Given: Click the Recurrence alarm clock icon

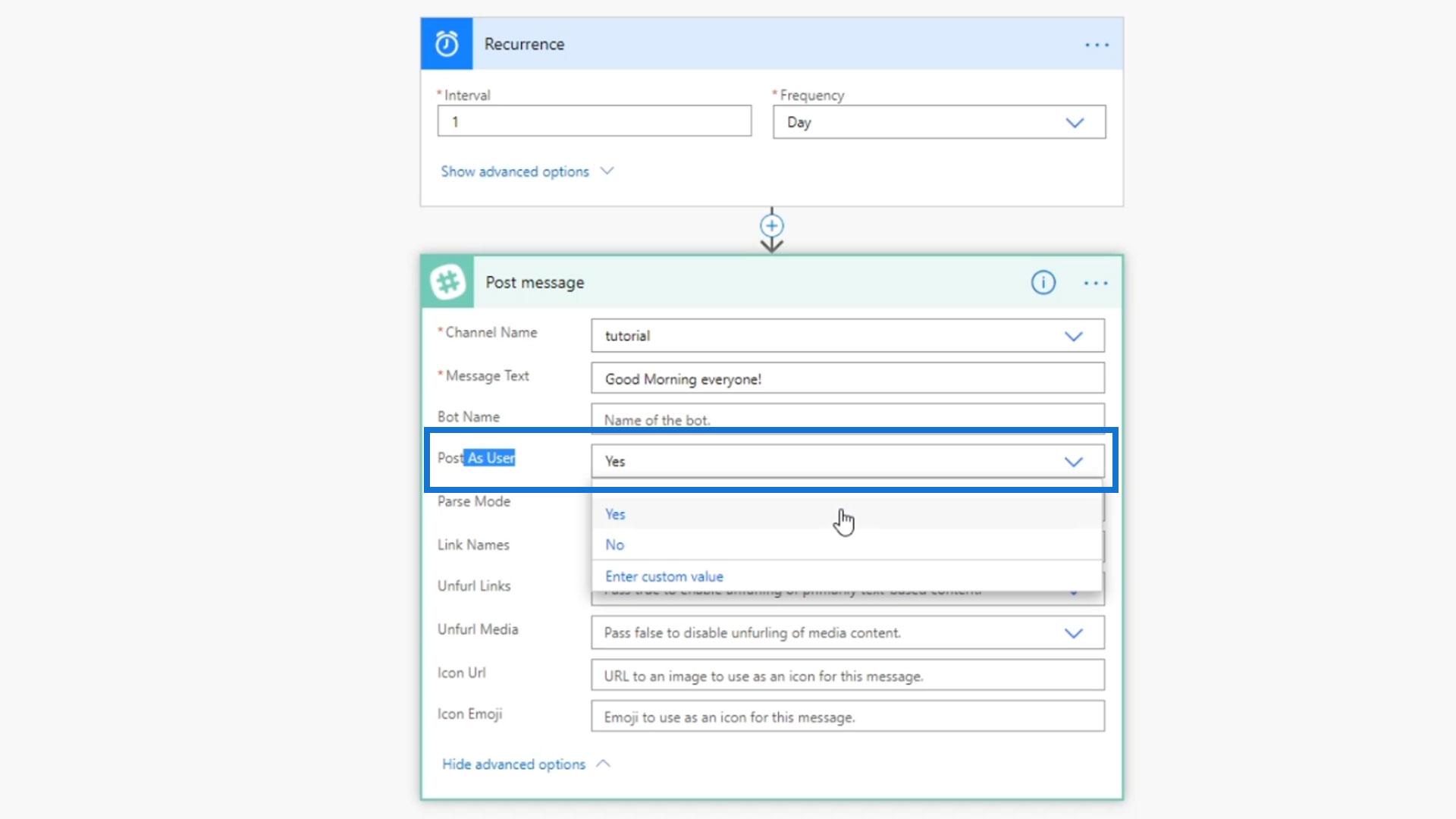Looking at the screenshot, I should tap(447, 44).
